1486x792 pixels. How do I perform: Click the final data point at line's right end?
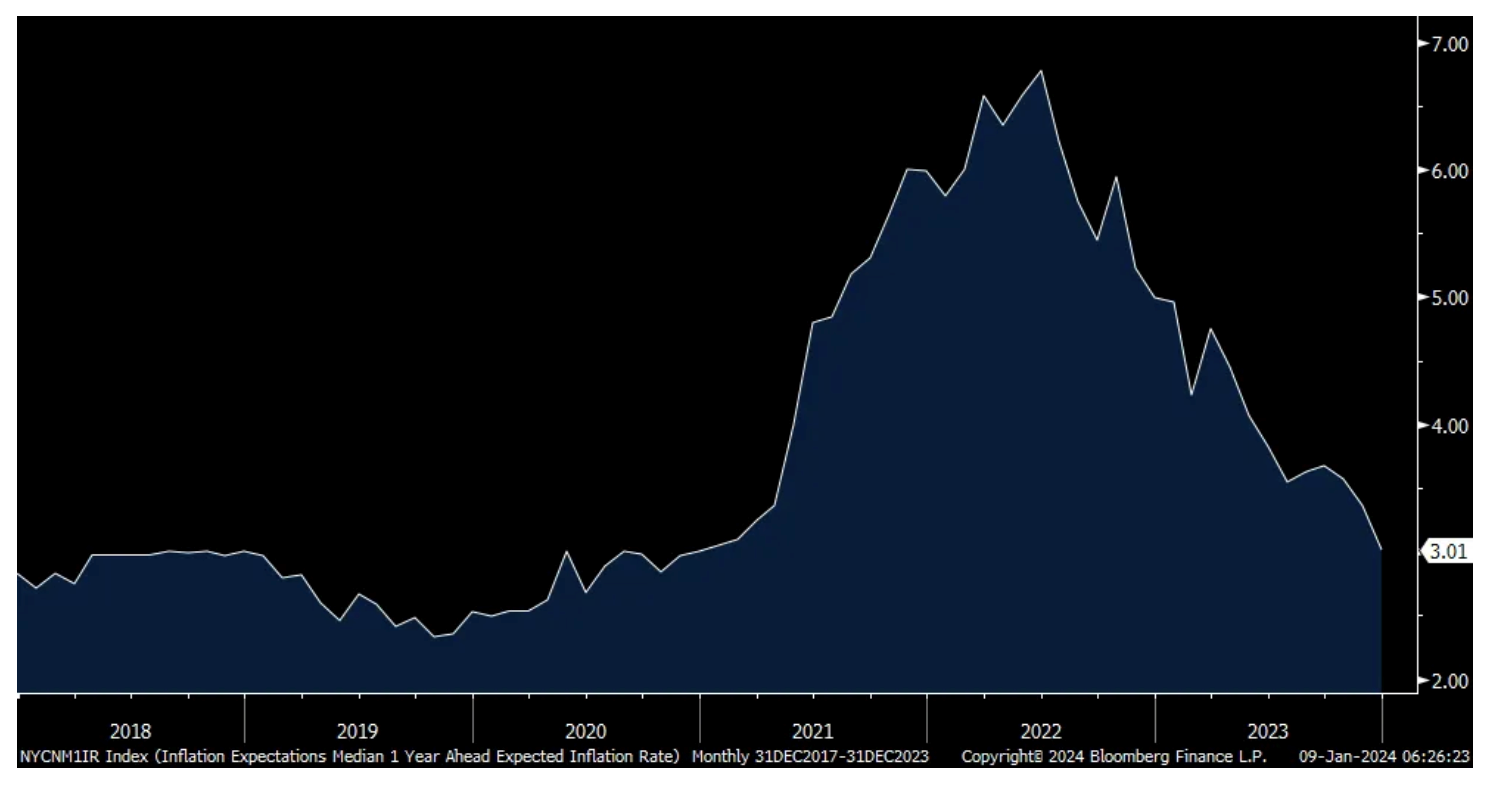coord(1381,549)
